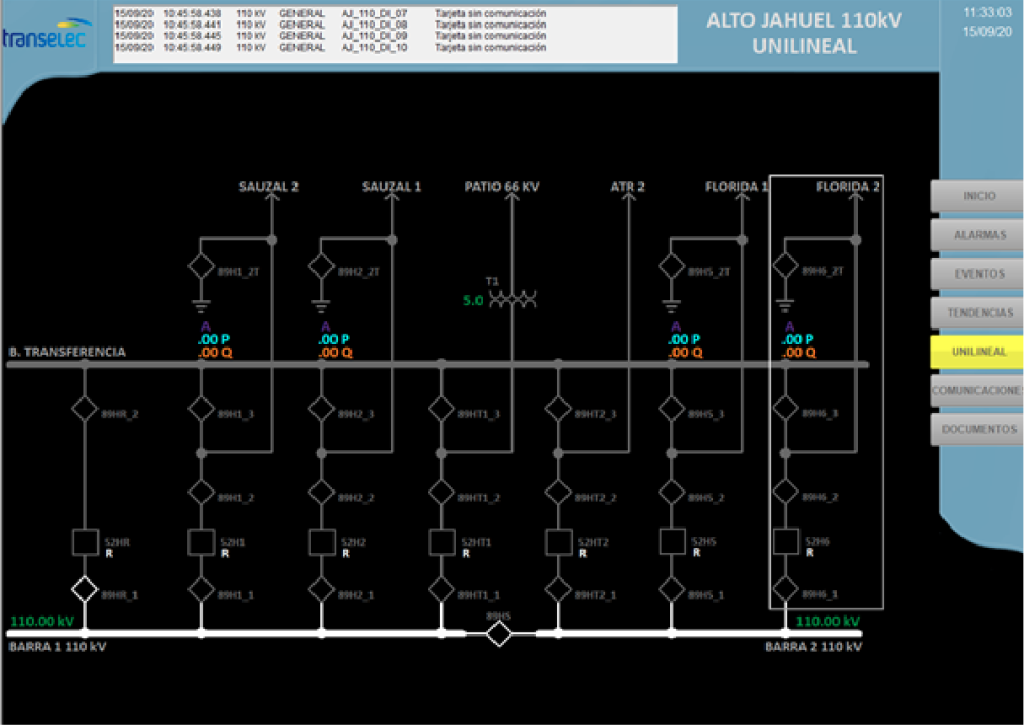Open circuit breaker 52H5 symbol
The image size is (1024, 725).
click(673, 541)
